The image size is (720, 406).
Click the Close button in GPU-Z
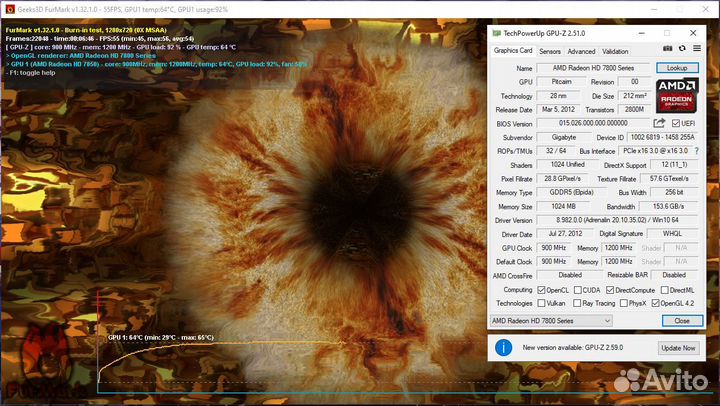tap(682, 321)
